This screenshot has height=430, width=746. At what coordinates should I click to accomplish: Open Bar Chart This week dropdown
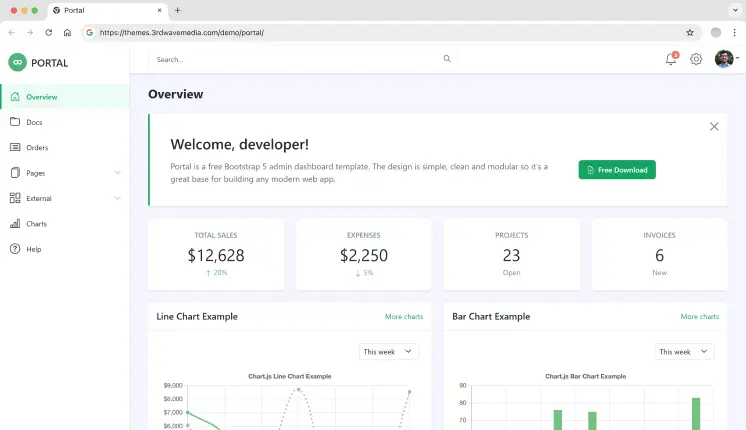point(685,352)
